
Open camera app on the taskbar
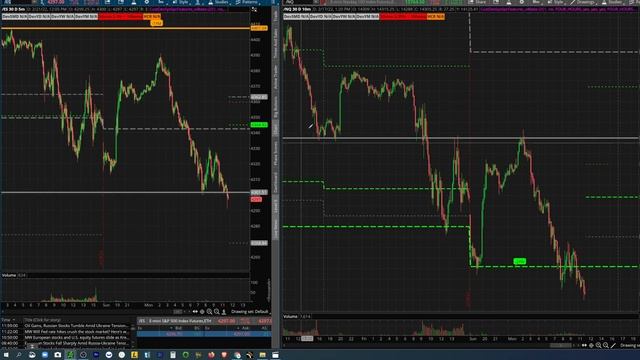point(58,355)
